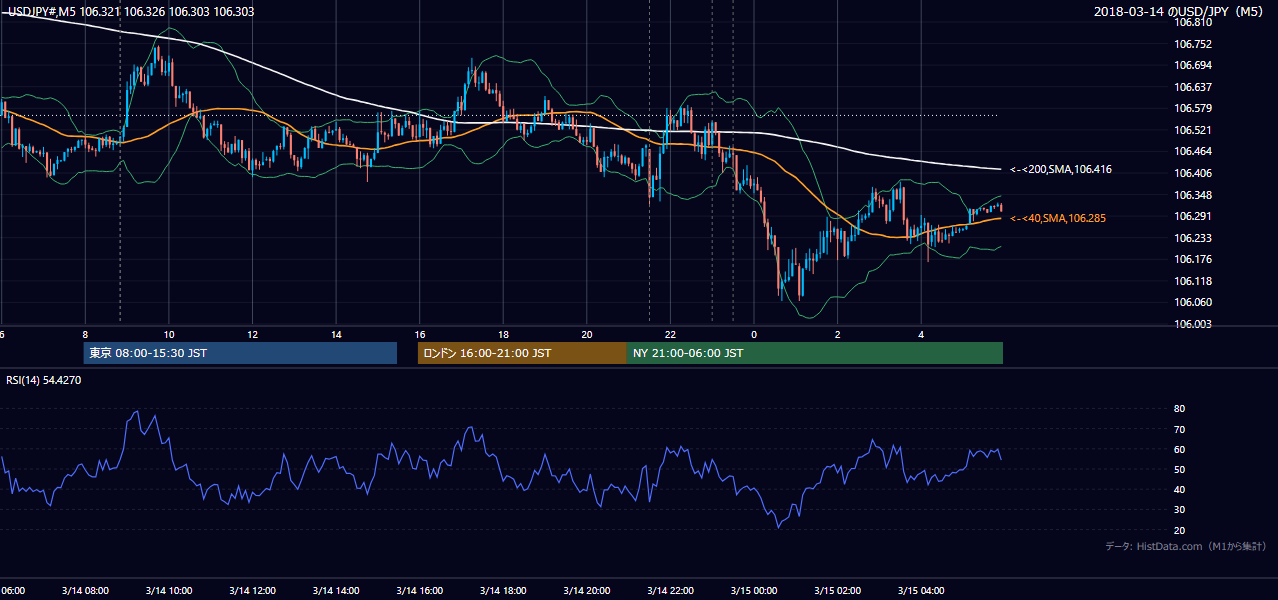Click hour marker 0 under the price chart

755,335
